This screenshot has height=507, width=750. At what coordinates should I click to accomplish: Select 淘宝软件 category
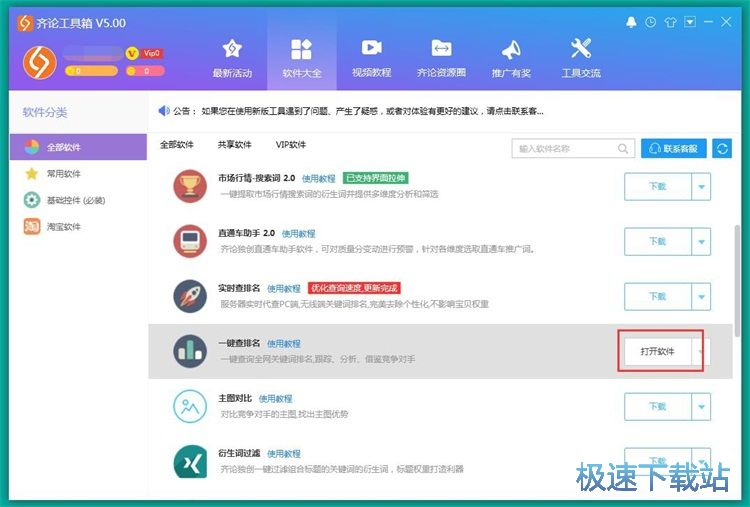tap(78, 226)
